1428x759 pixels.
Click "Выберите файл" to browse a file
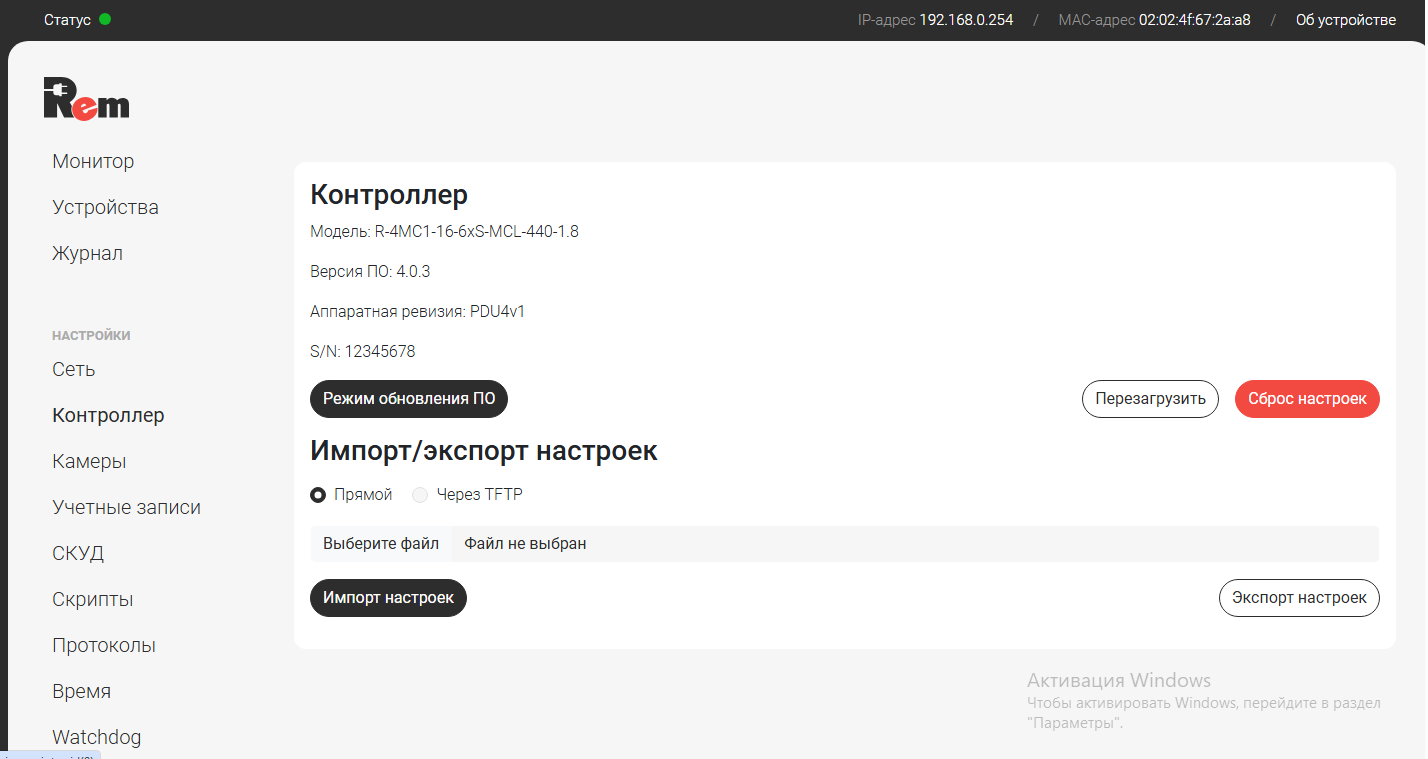(381, 544)
